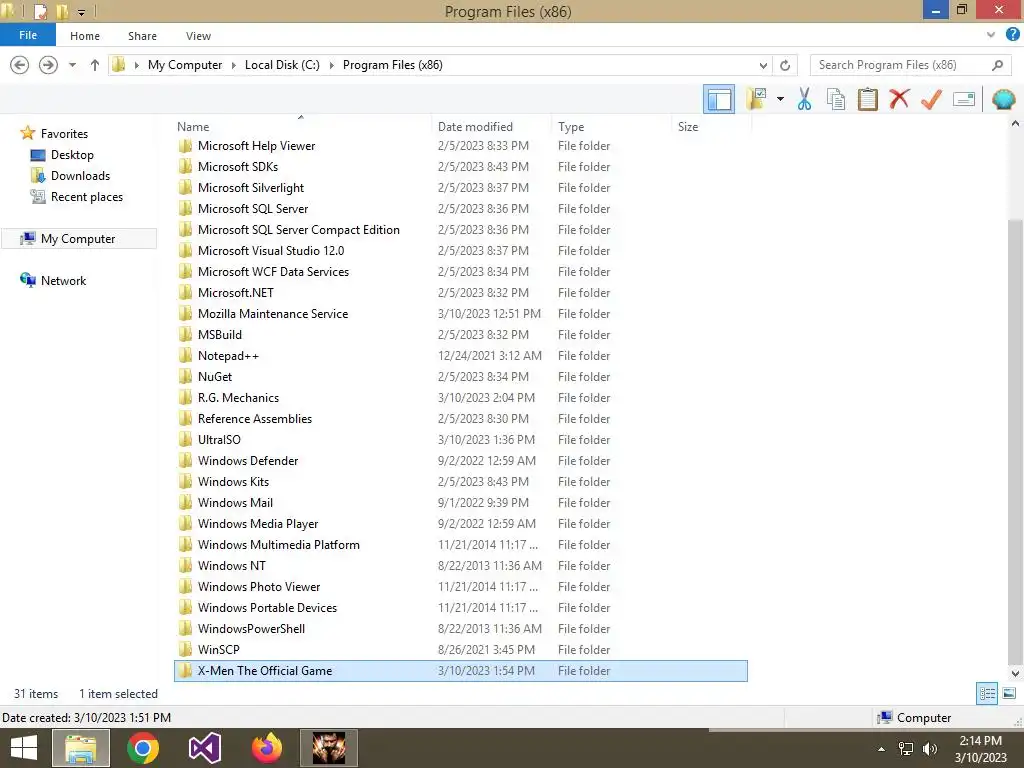Click the properties page icon in quick access toolbar
The image size is (1024, 768).
tap(40, 11)
